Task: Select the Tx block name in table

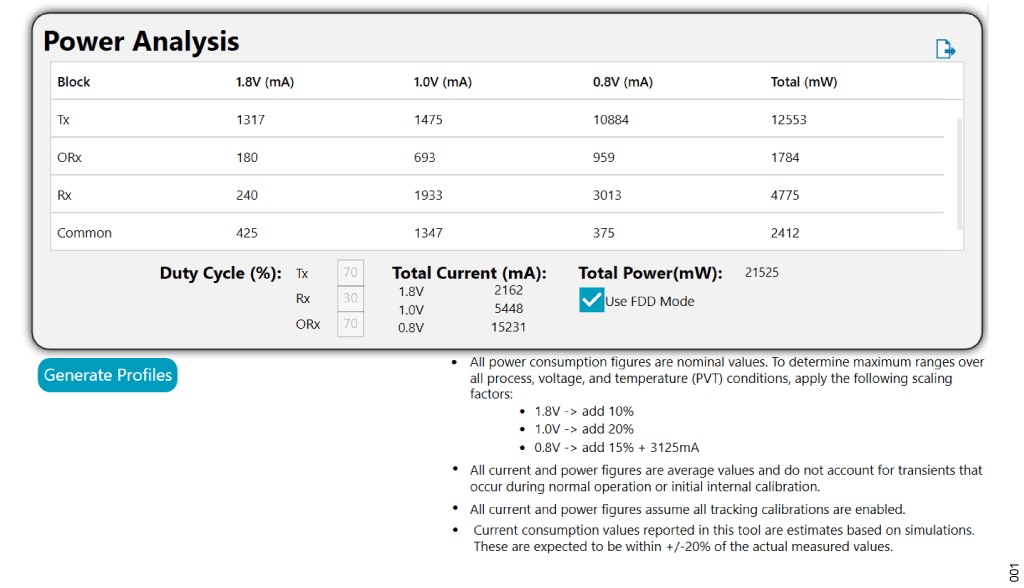Action: point(64,120)
